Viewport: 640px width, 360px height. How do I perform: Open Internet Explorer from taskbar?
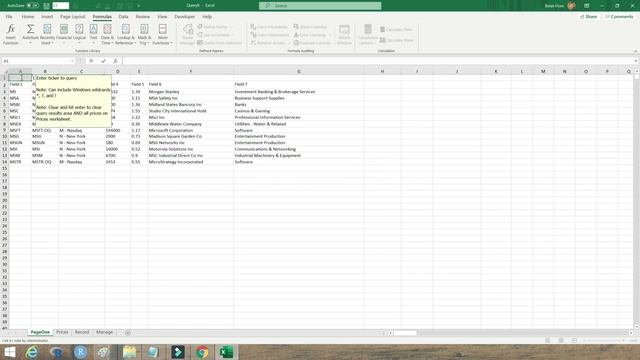pos(32,352)
